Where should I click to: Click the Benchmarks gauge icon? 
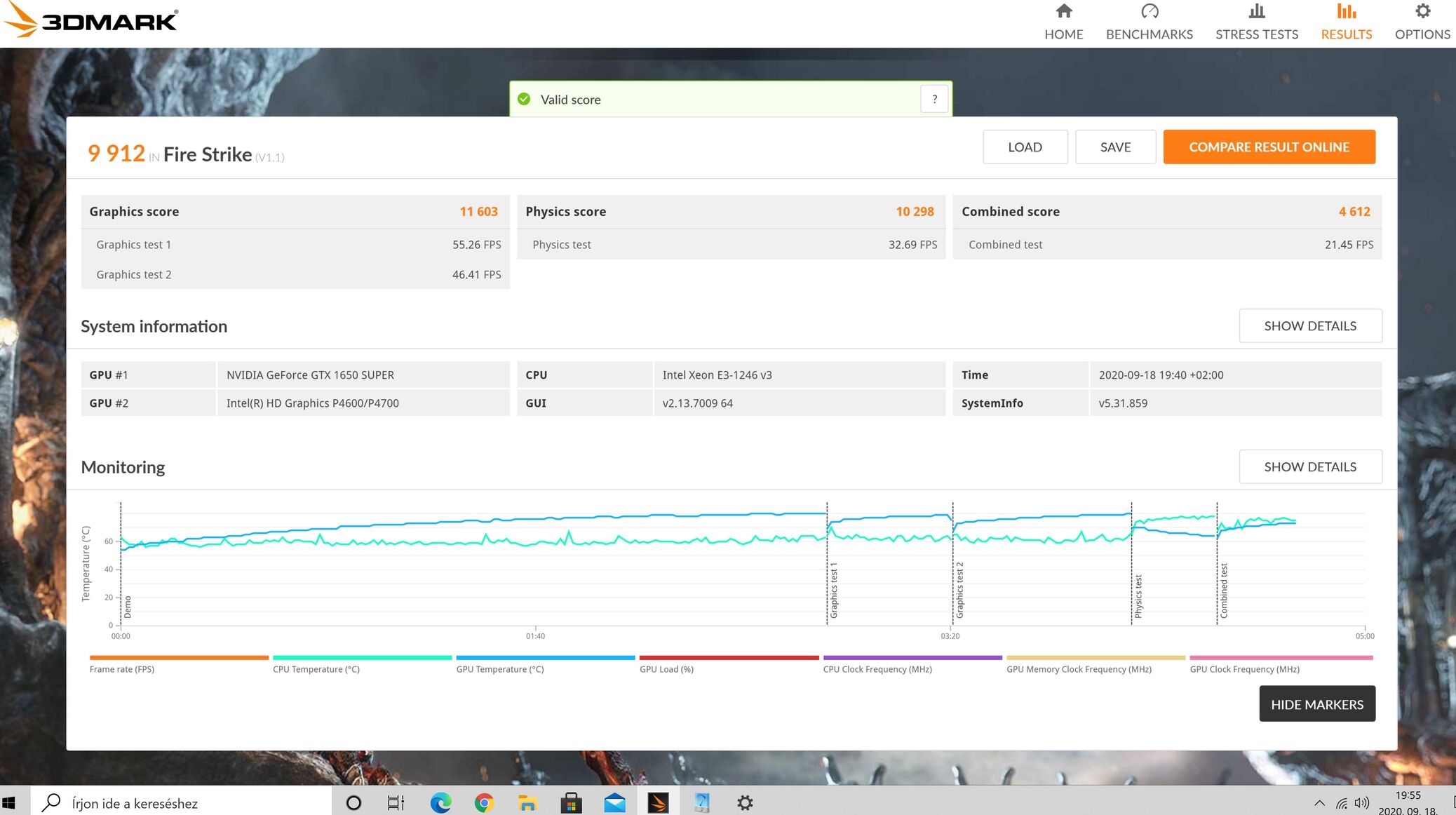(1150, 11)
